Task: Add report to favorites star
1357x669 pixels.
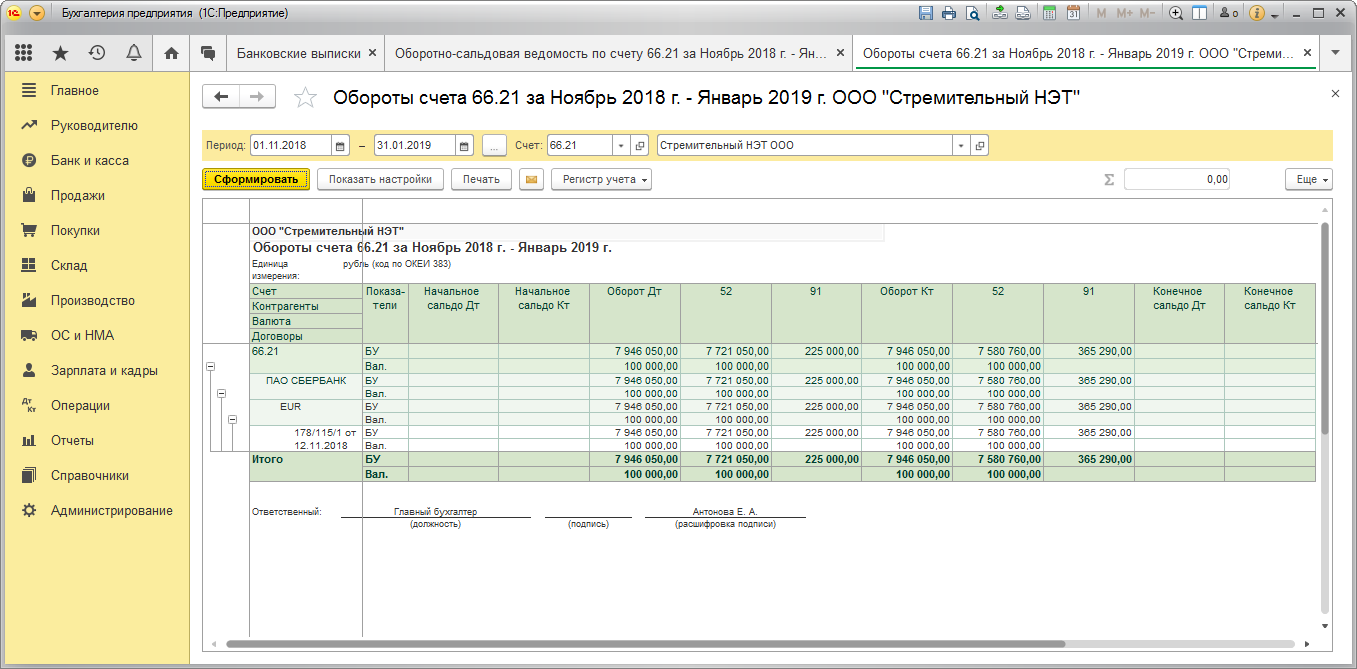Action: click(x=305, y=97)
